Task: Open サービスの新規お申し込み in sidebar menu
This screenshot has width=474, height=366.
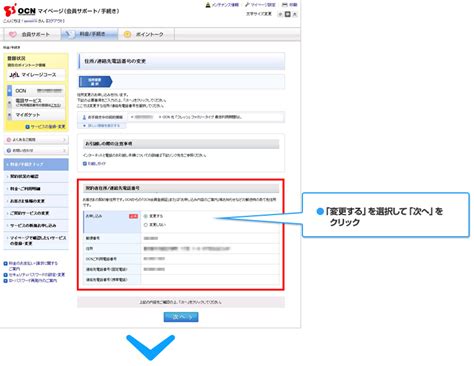Action: [36, 225]
